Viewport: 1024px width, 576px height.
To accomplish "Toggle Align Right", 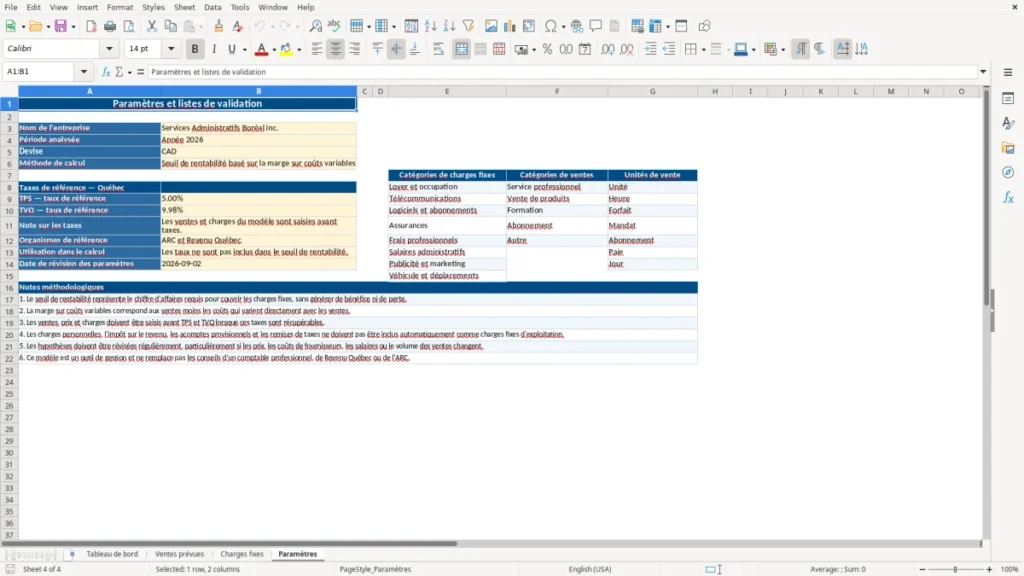I will coord(355,49).
